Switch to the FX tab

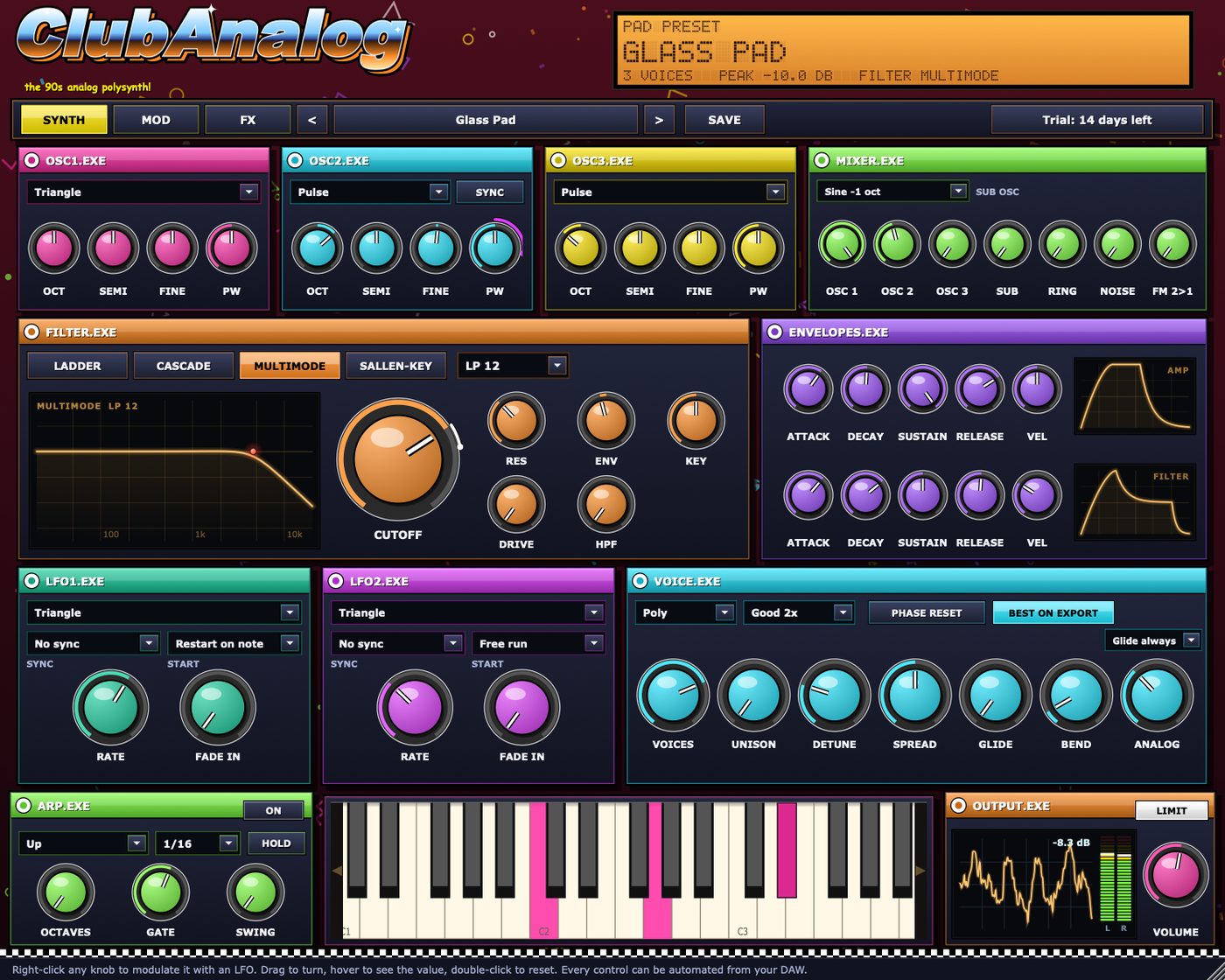[248, 120]
